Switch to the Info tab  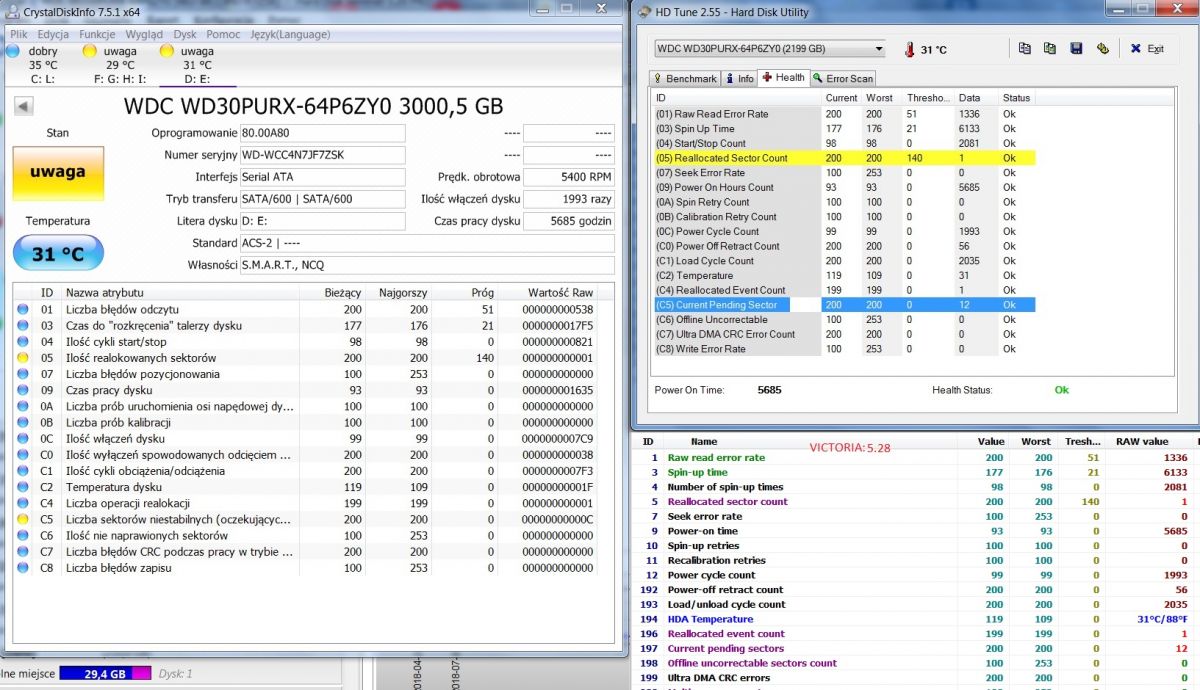pyautogui.click(x=740, y=78)
